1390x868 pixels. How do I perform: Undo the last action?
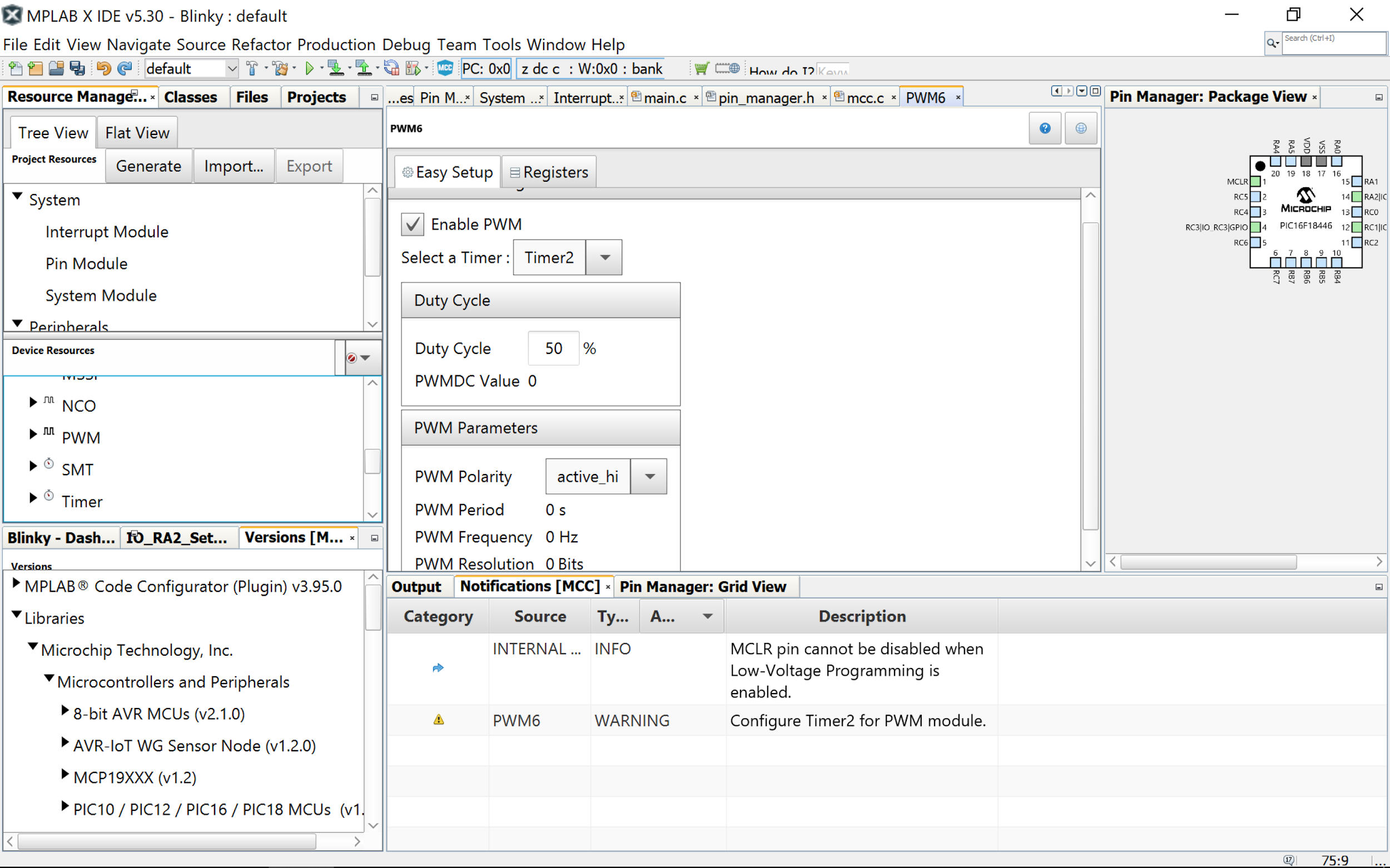[x=104, y=69]
